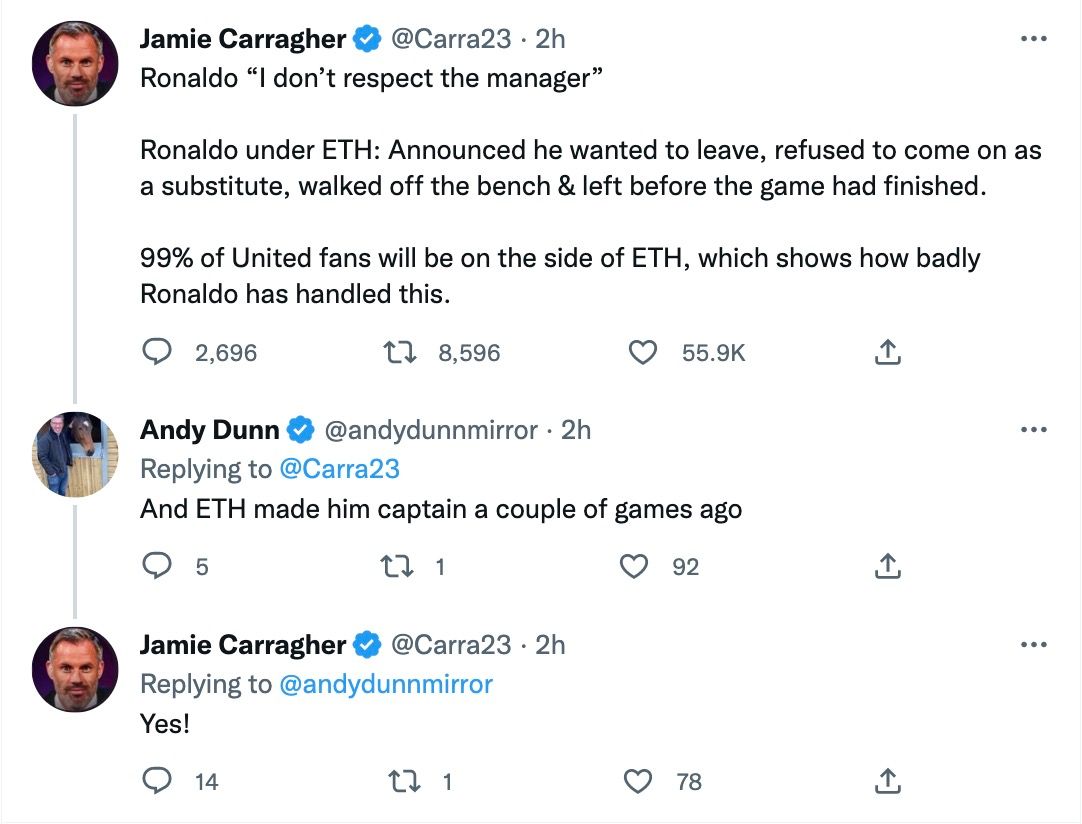
Task: Like Carragher's Ronaldo tweet
Action: click(x=643, y=352)
